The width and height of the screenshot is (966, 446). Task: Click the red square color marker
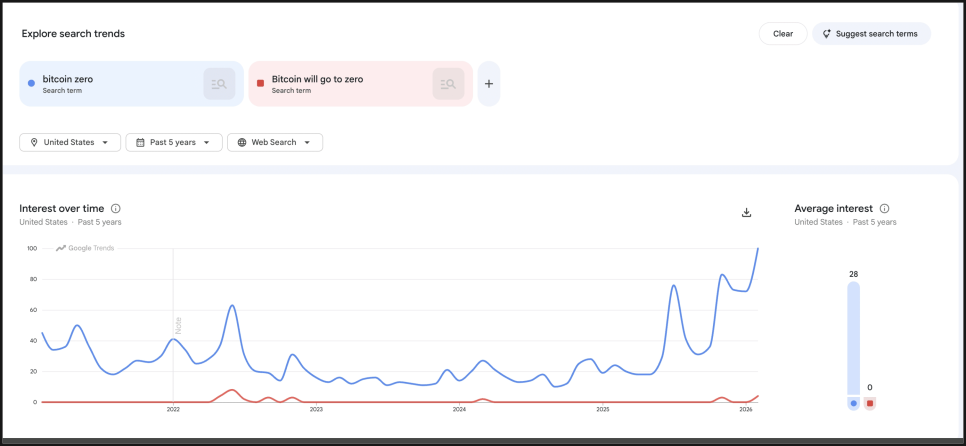(261, 83)
